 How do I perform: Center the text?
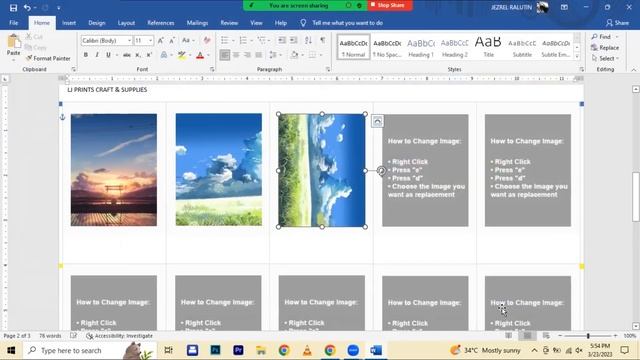point(236,55)
